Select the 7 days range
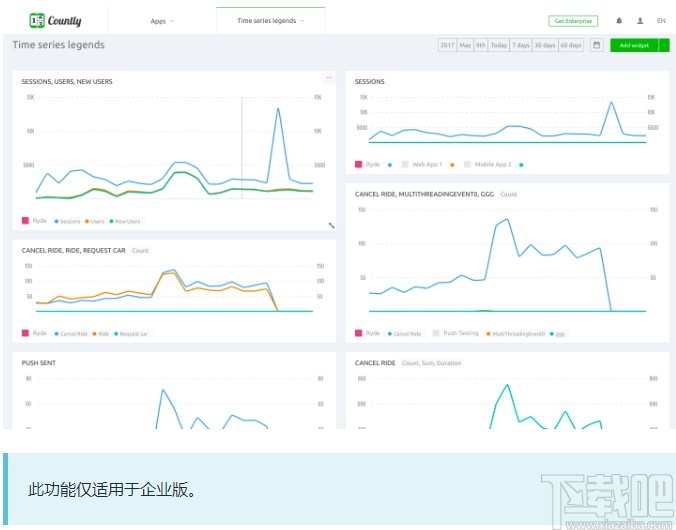This screenshot has width=676, height=530. click(x=521, y=45)
